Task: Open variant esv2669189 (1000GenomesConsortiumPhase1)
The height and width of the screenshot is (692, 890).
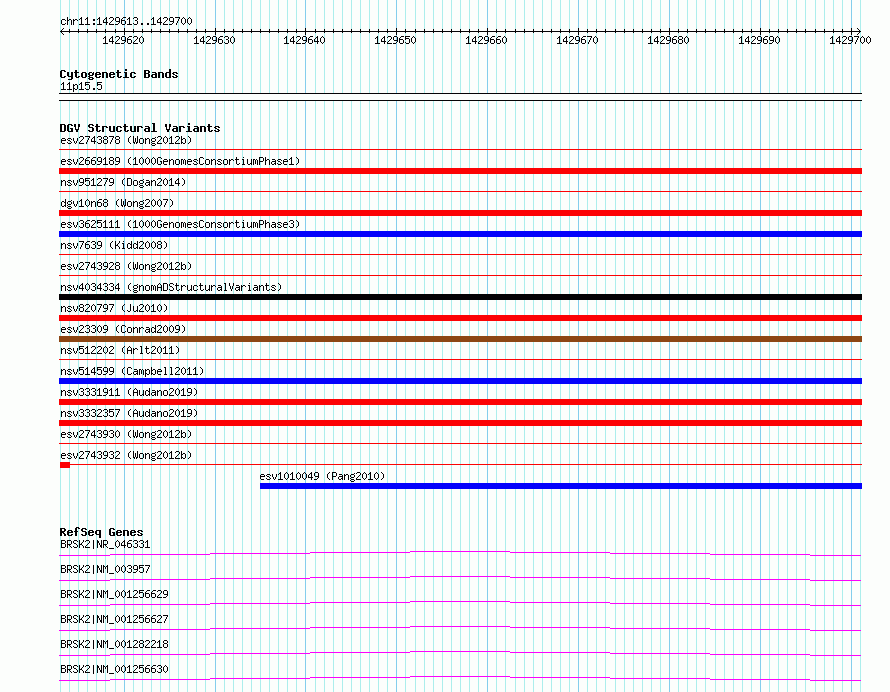Action: [180, 161]
